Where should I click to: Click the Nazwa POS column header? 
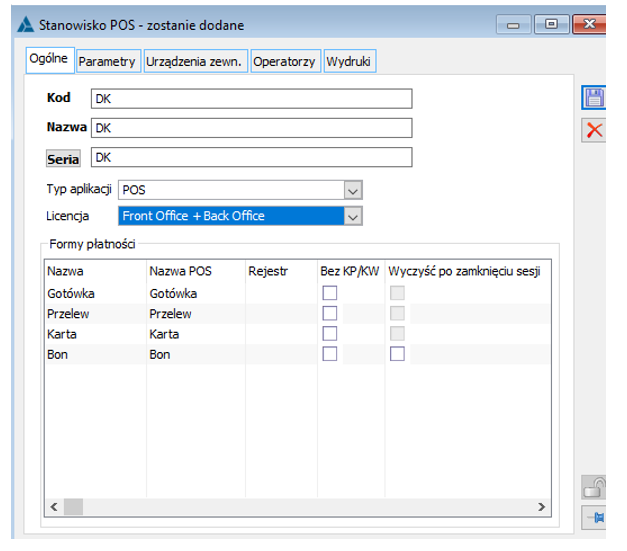coord(196,271)
